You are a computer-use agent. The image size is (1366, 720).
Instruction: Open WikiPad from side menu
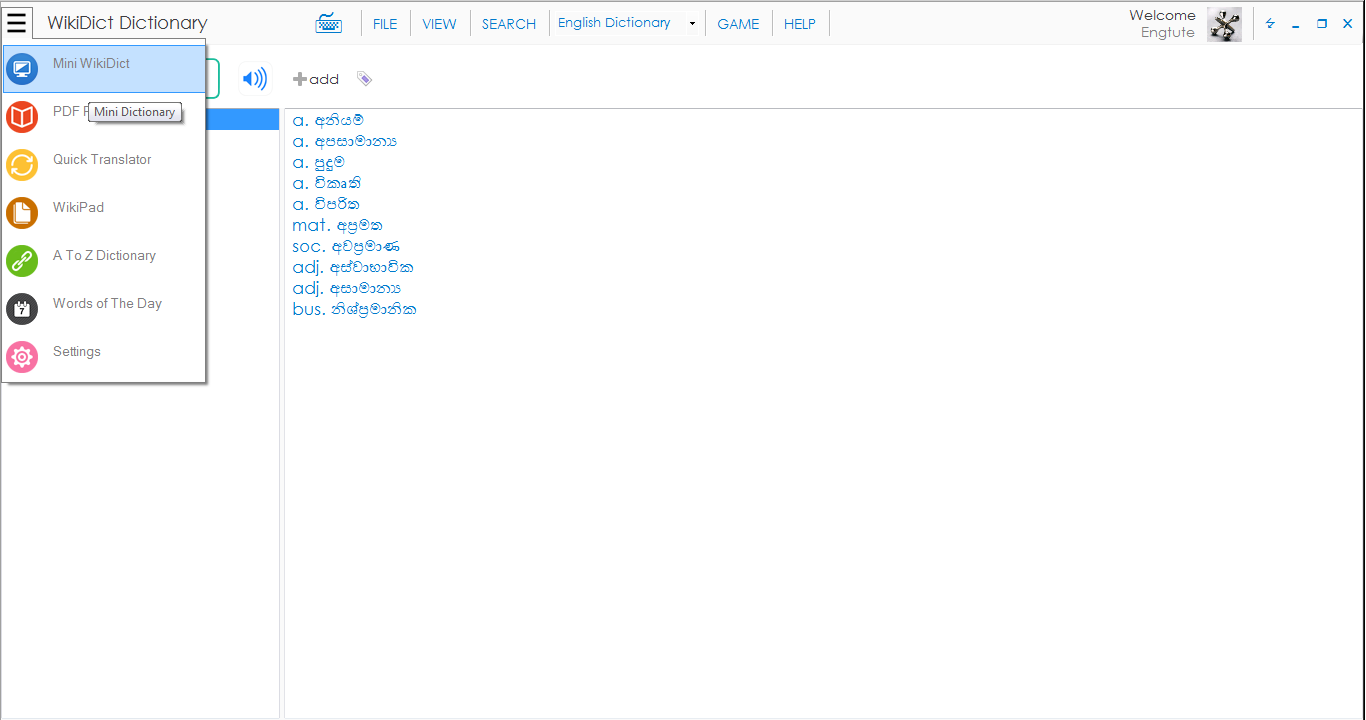[105, 213]
